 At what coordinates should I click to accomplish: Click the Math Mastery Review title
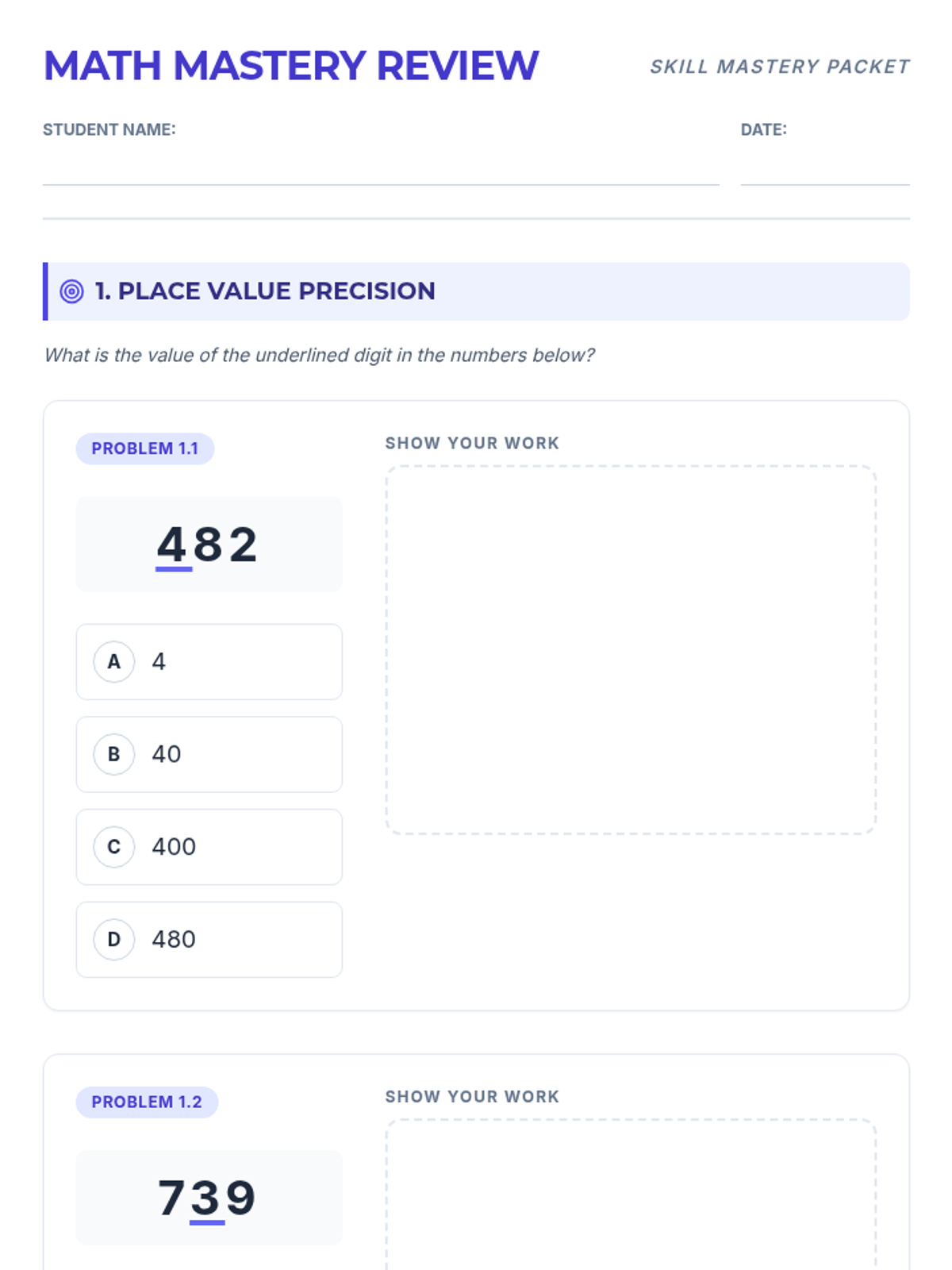(291, 66)
